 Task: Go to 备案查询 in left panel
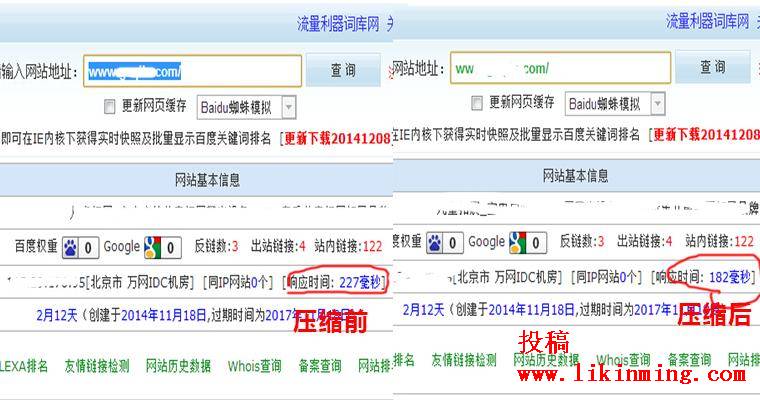(320, 365)
